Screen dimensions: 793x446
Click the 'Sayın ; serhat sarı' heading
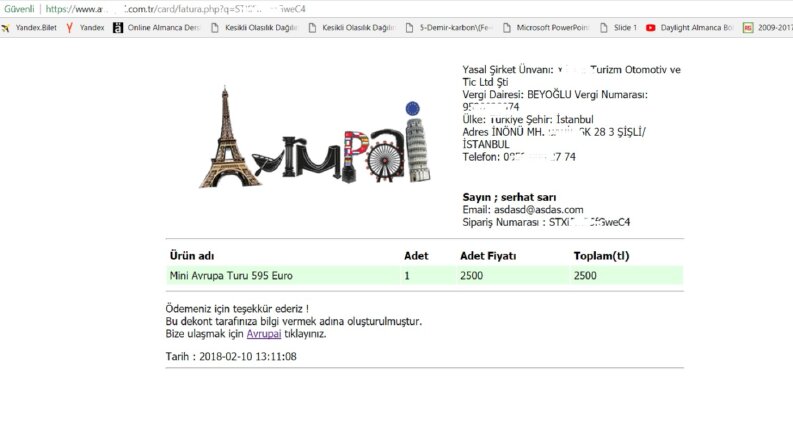coord(509,197)
